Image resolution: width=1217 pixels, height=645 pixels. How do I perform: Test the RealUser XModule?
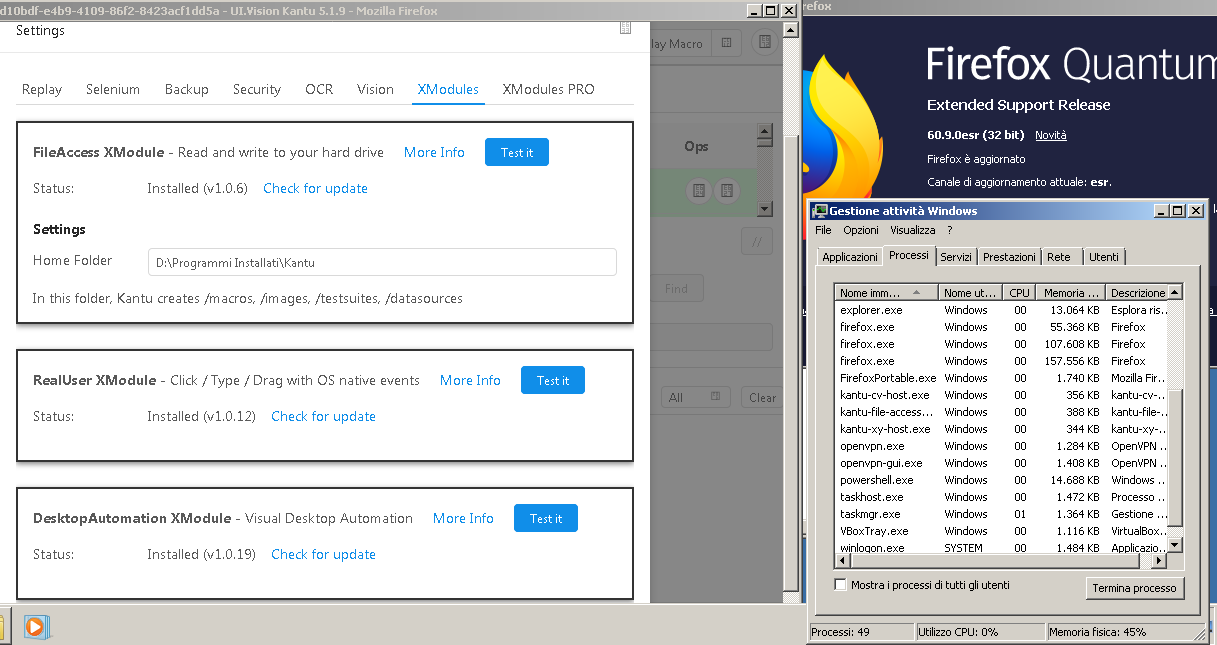(553, 380)
